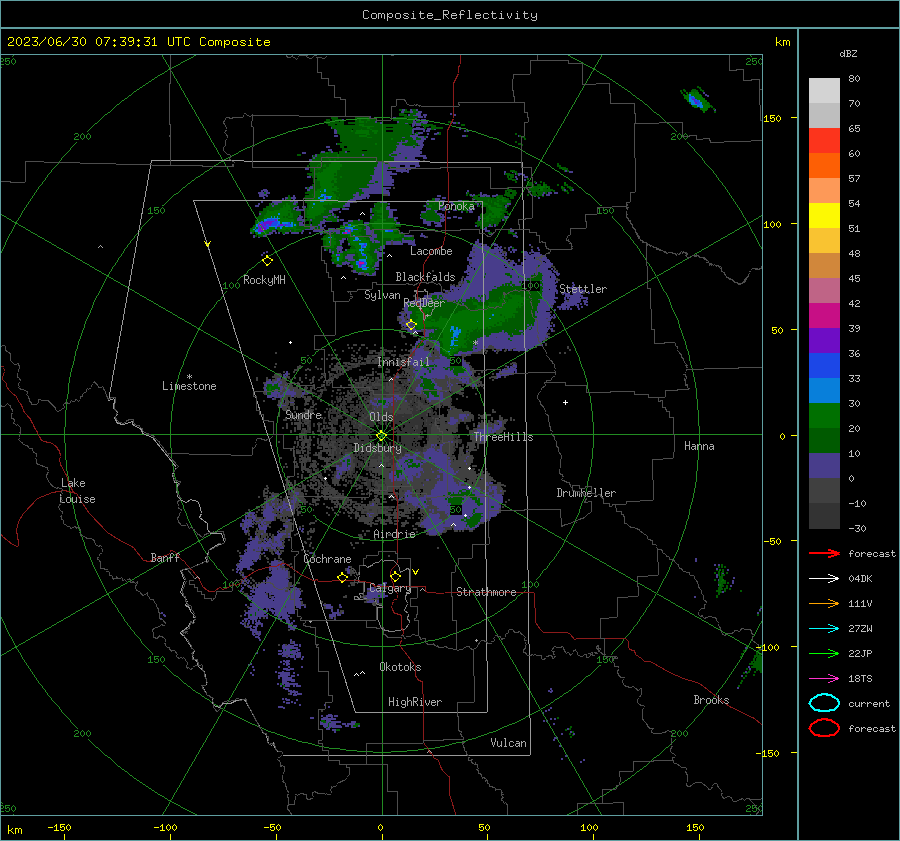
Task: Click the ThreeHills town label
Action: (503, 437)
